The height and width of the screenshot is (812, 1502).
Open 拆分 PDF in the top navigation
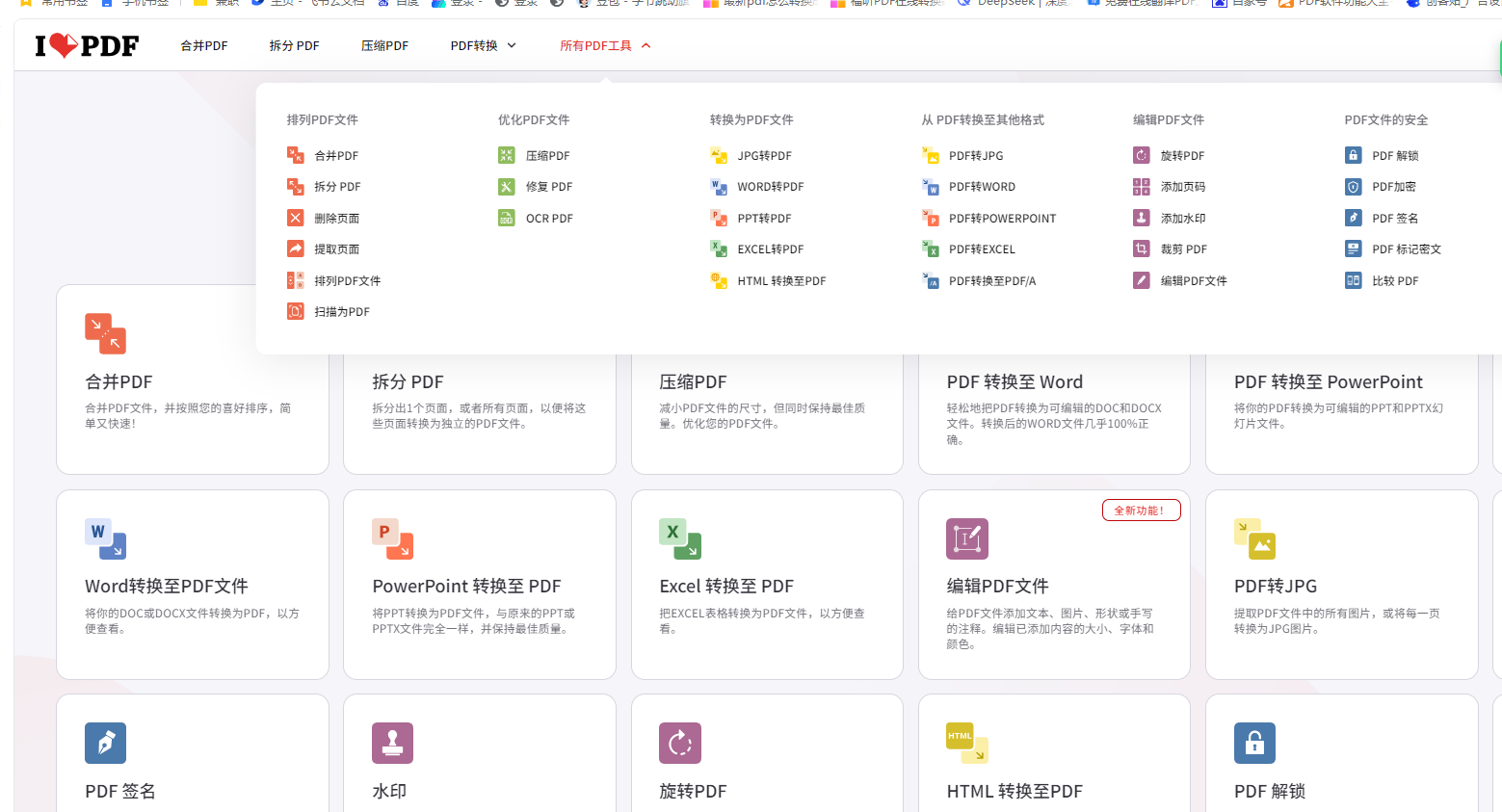point(294,45)
